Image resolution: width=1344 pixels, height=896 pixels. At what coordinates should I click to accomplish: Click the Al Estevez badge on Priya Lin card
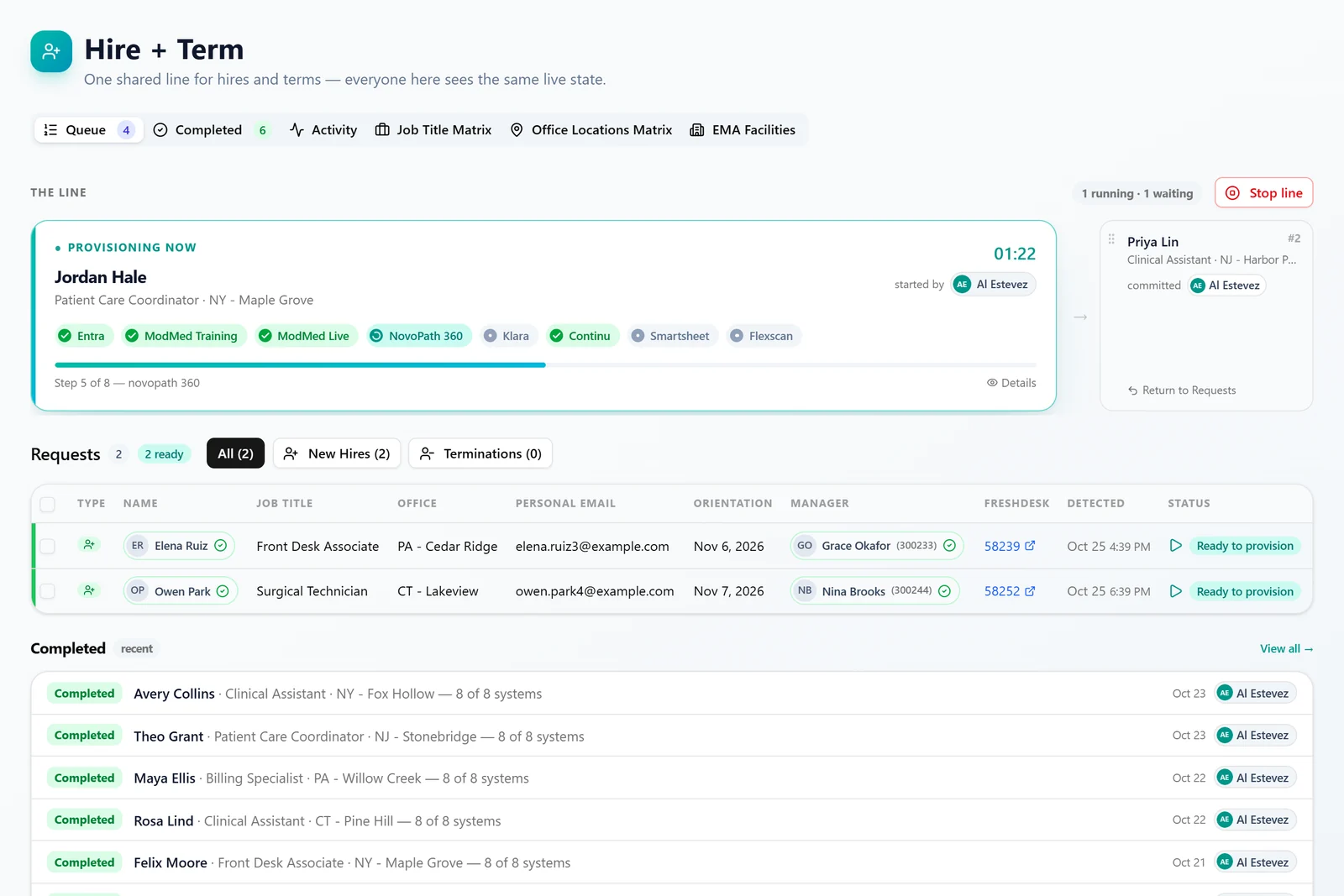(x=1227, y=286)
